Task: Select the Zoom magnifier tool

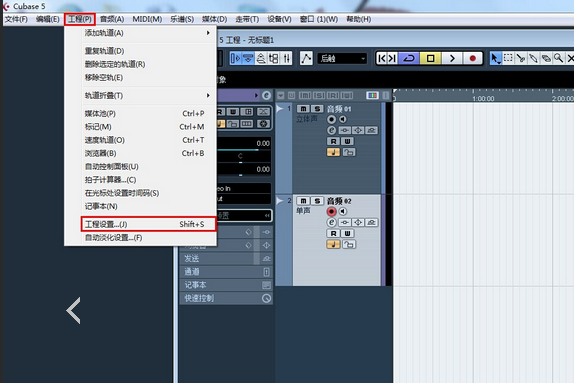Action: pyautogui.click(x=558, y=58)
